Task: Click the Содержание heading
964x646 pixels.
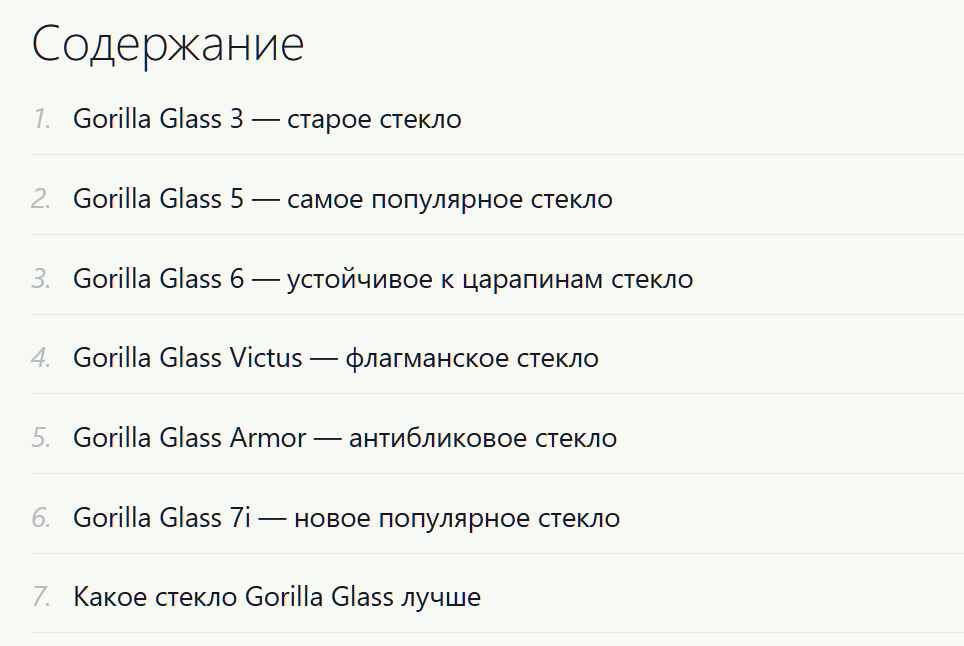Action: pos(168,44)
